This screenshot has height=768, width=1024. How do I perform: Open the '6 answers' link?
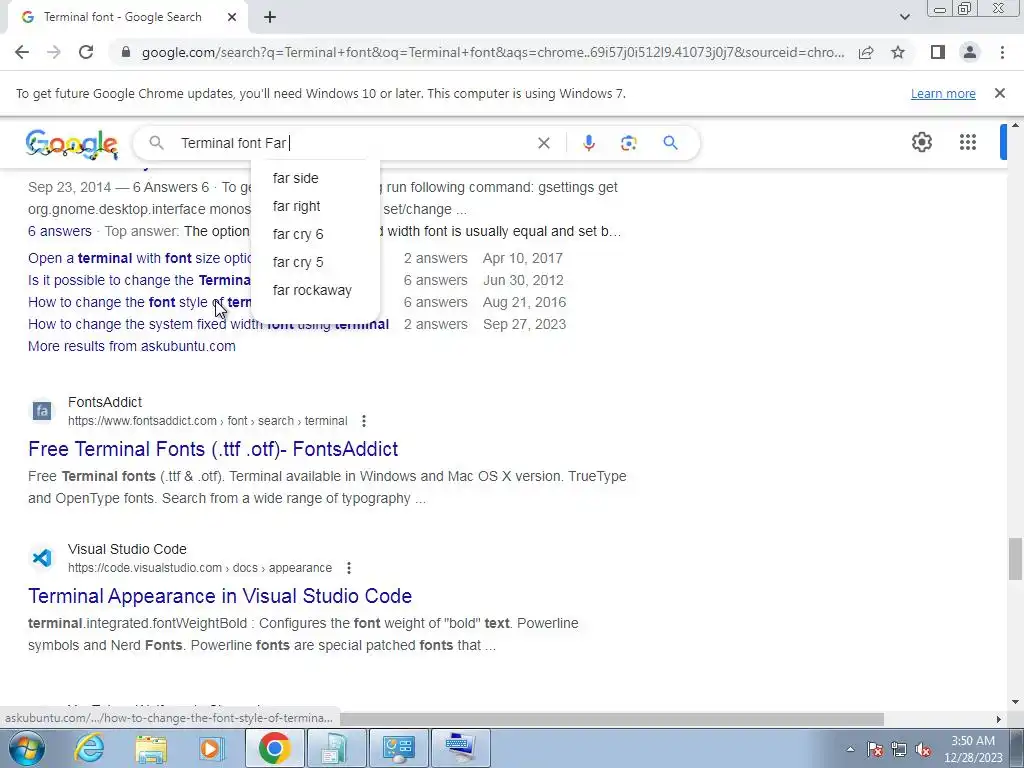59,231
